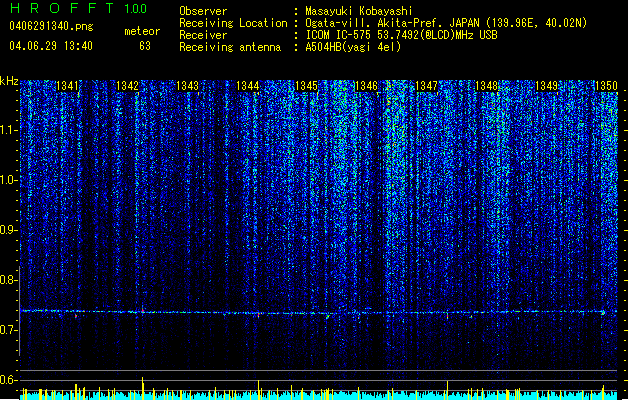
Task: Click the 1350 time marker
Action: [x=606, y=86]
